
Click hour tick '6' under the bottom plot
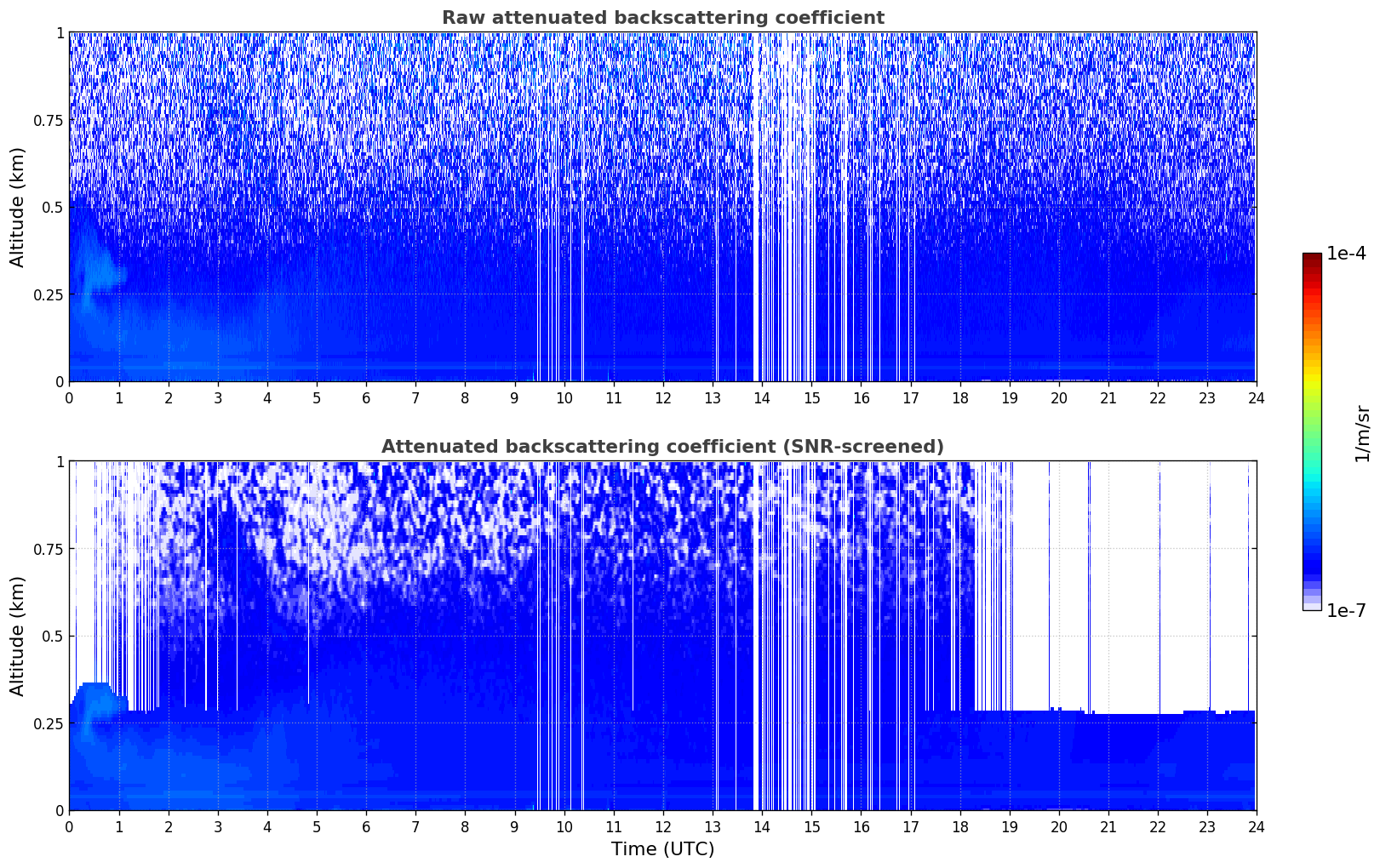(x=366, y=826)
